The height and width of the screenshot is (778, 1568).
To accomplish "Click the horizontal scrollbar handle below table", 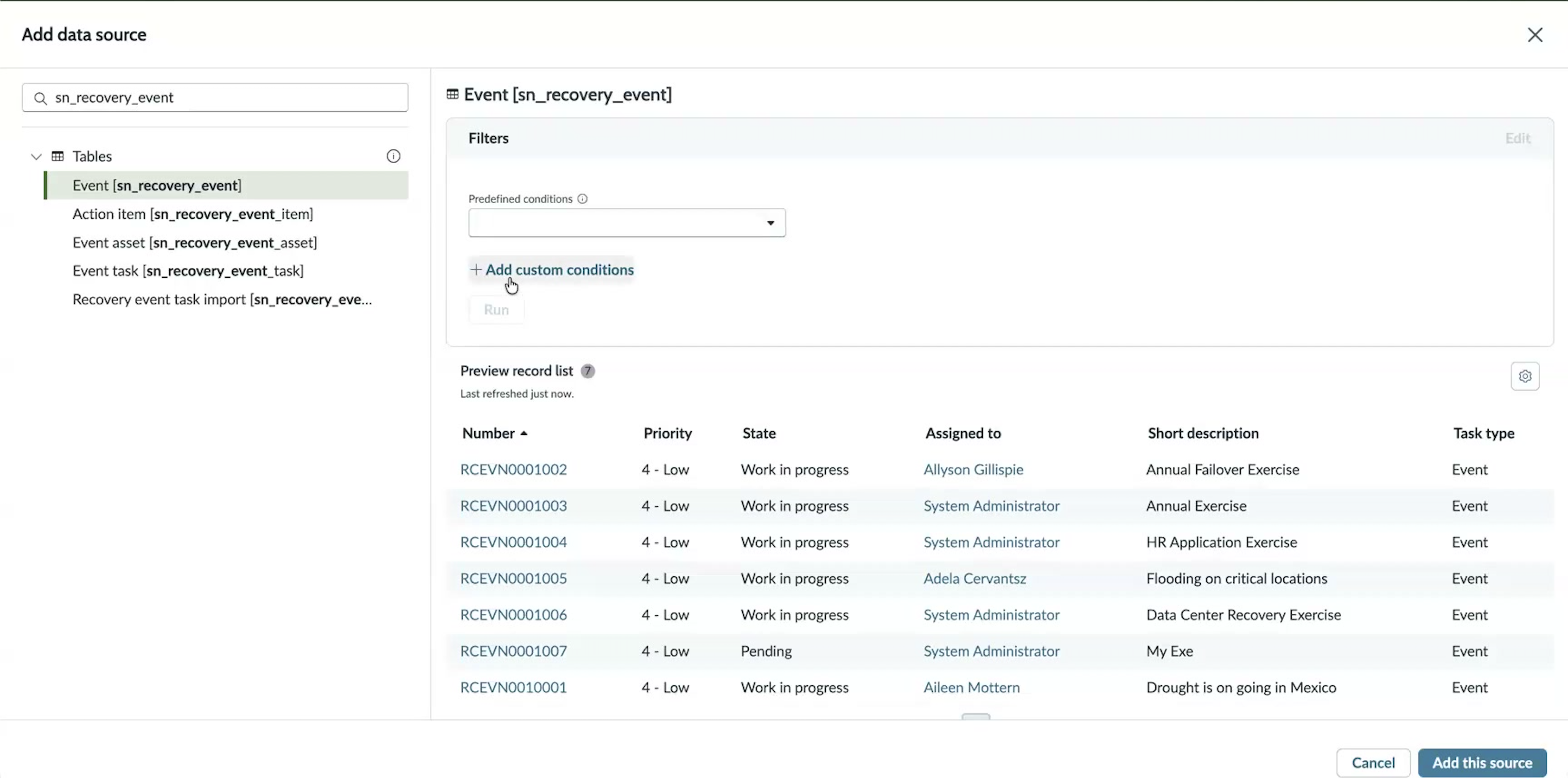I will [976, 716].
